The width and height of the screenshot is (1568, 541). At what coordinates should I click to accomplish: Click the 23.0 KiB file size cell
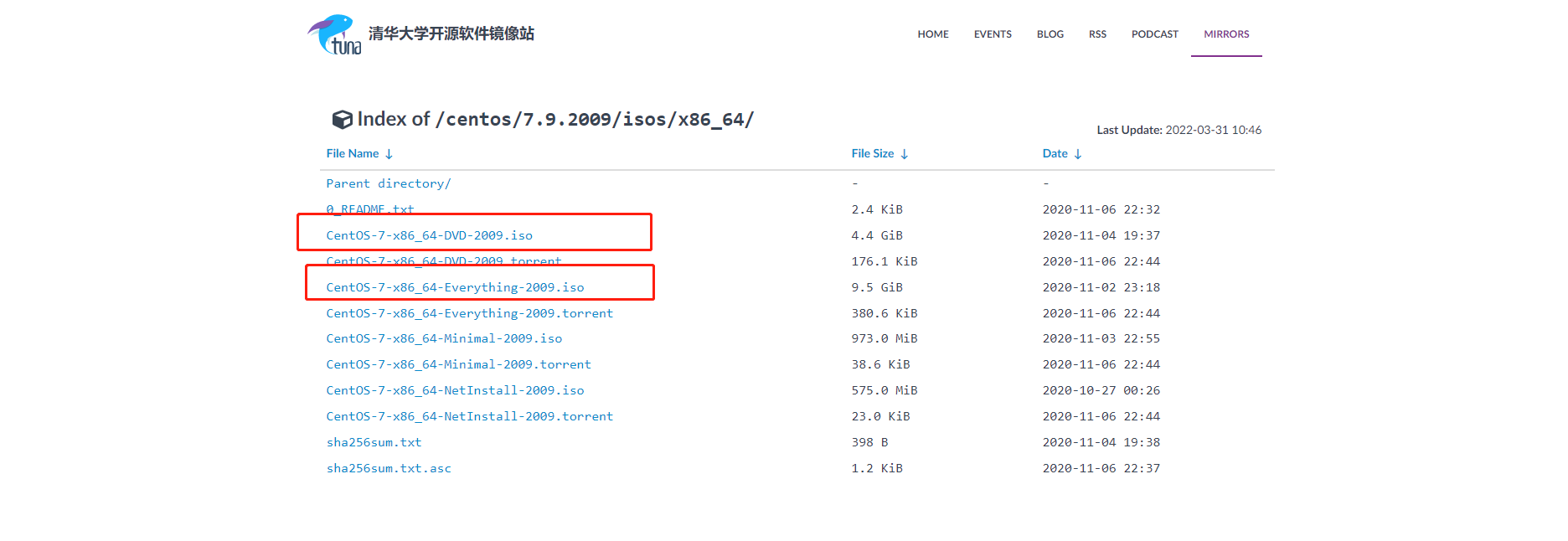[x=881, y=416]
